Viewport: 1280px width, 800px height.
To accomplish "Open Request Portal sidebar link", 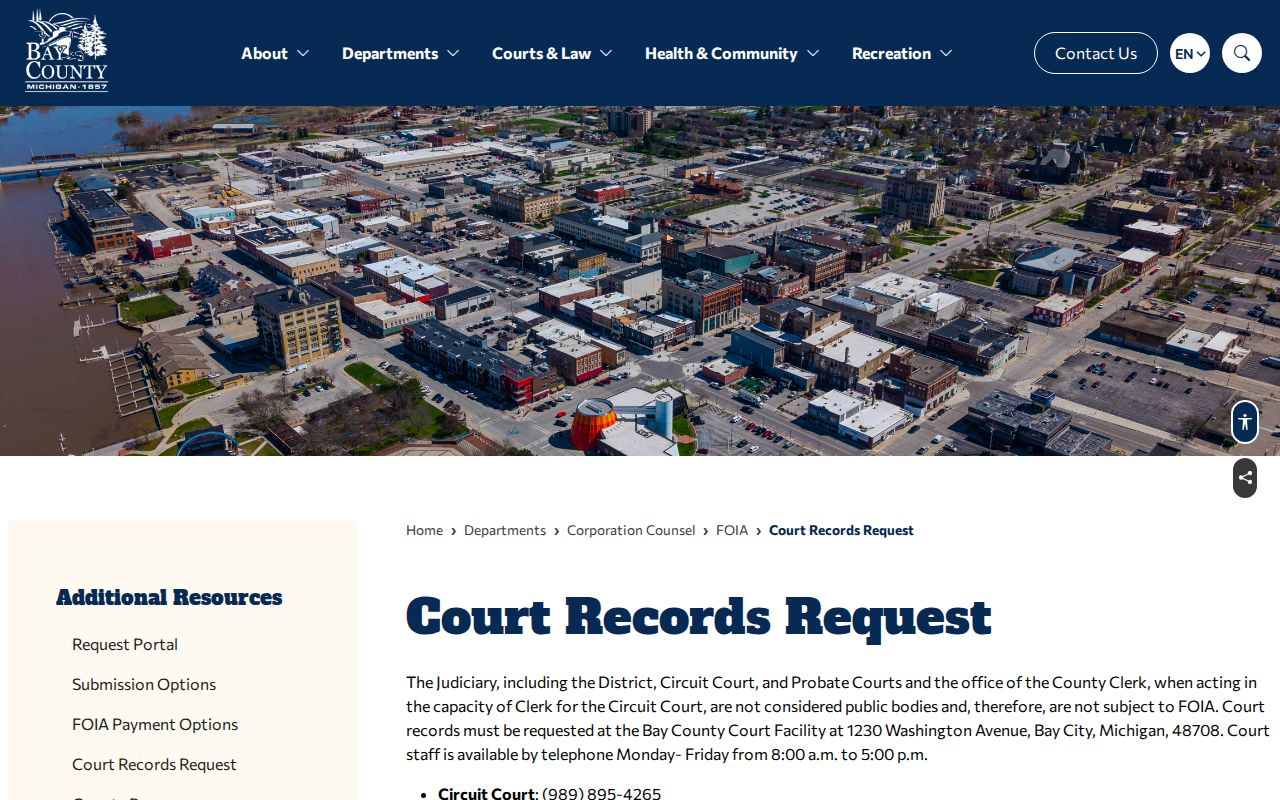I will [x=125, y=644].
